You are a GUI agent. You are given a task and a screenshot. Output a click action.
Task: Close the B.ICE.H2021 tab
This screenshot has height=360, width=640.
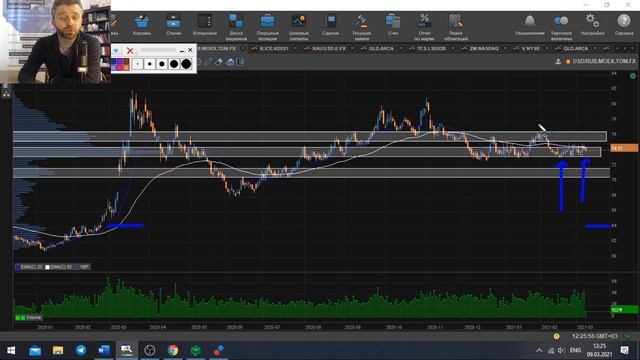coord(295,49)
